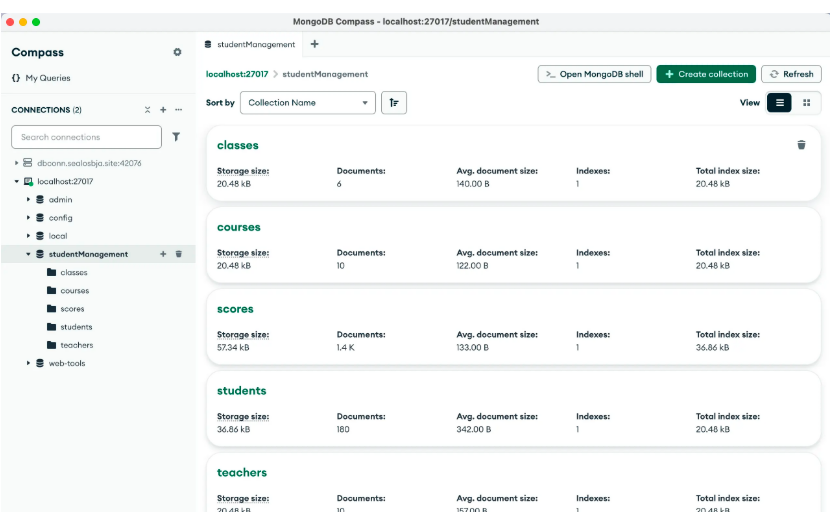Screen dimensions: 830x512
Task: Expand the admin database
Action: tap(28, 200)
